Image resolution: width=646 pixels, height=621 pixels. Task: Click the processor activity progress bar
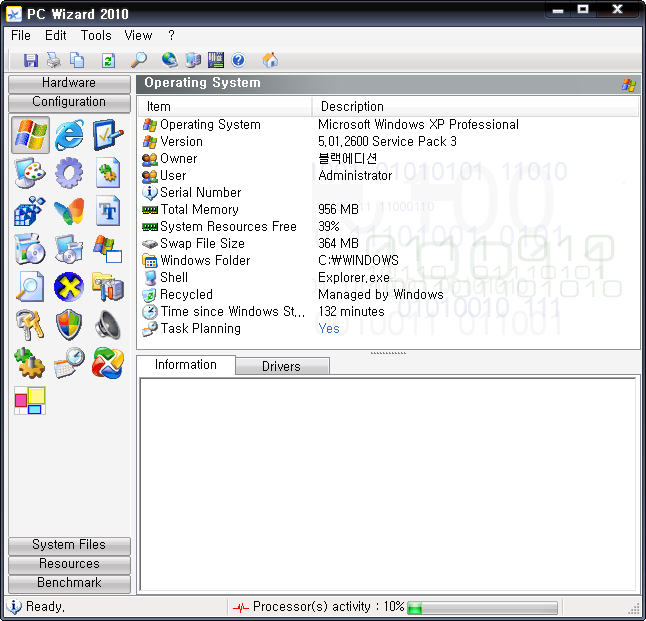tap(482, 607)
